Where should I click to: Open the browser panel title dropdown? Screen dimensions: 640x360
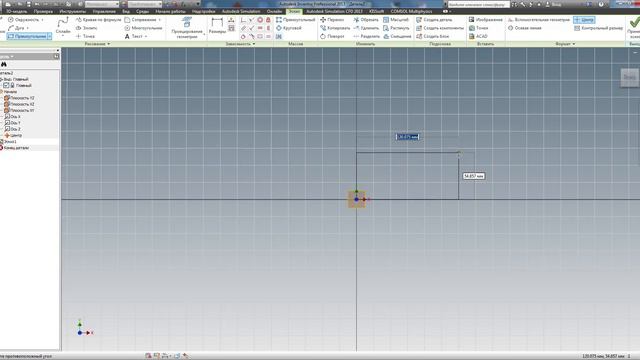12,56
